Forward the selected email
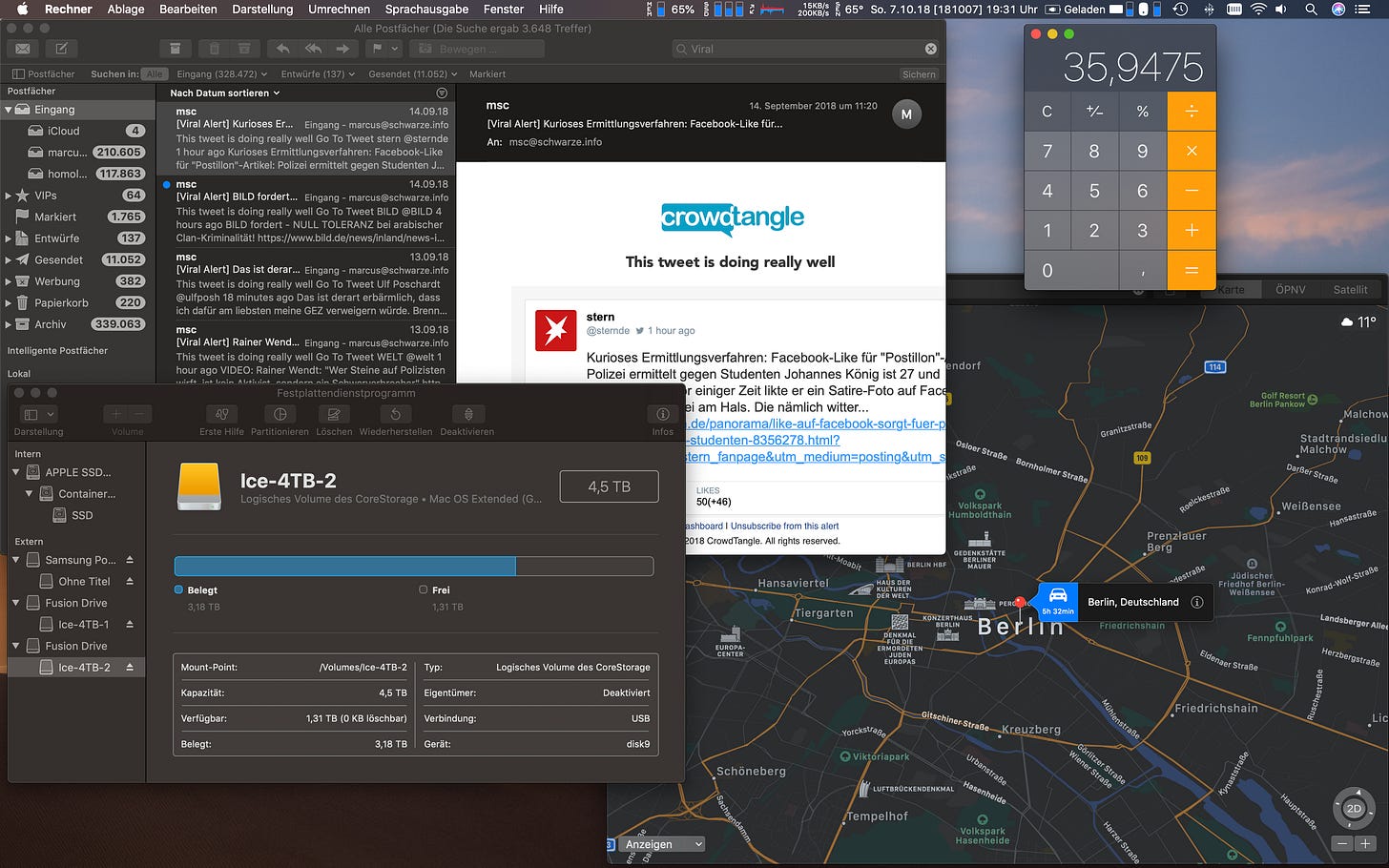 [x=342, y=49]
